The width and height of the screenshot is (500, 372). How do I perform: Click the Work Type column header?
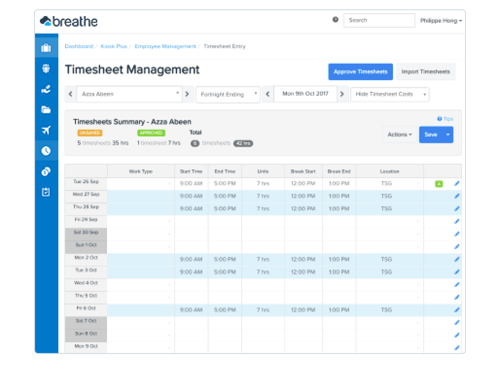[141, 171]
